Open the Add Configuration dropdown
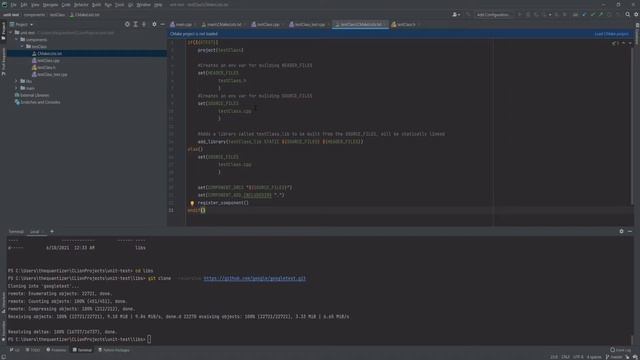This screenshot has width=640, height=360. pos(493,15)
